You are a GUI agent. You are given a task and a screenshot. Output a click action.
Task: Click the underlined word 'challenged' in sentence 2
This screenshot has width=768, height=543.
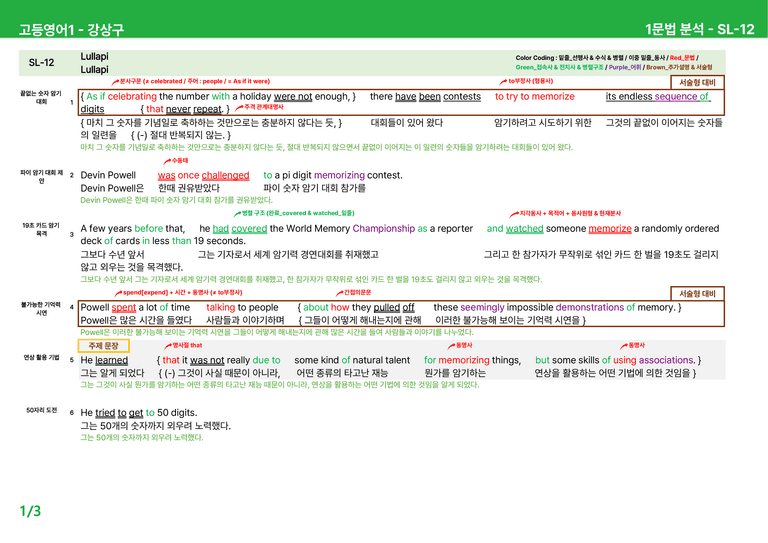pos(225,175)
